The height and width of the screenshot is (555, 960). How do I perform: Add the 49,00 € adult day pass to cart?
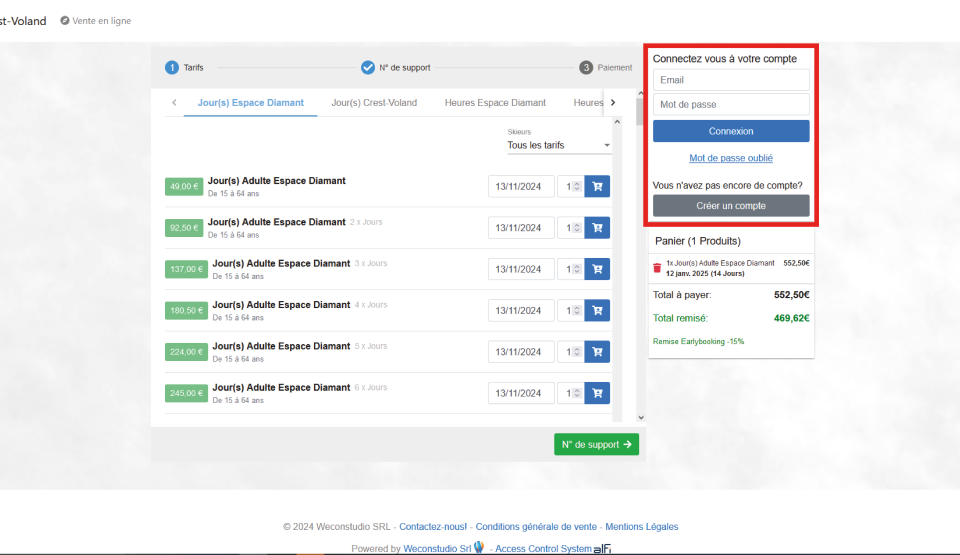click(597, 186)
